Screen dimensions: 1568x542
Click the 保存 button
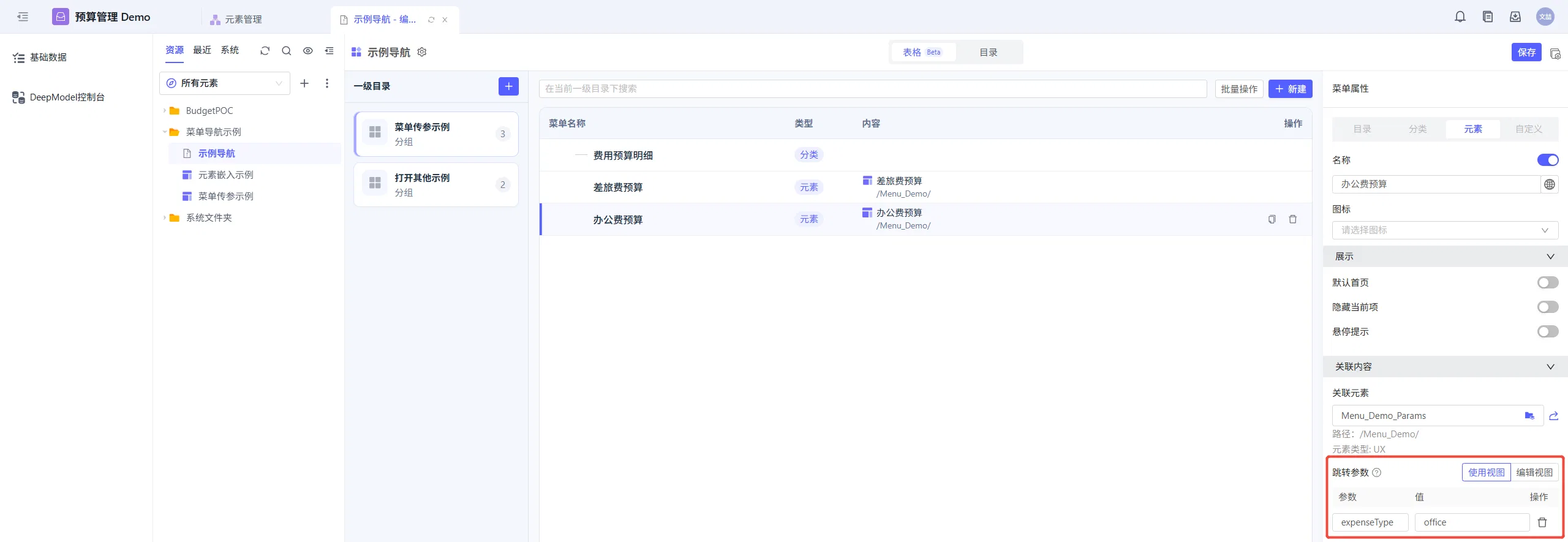(1526, 53)
